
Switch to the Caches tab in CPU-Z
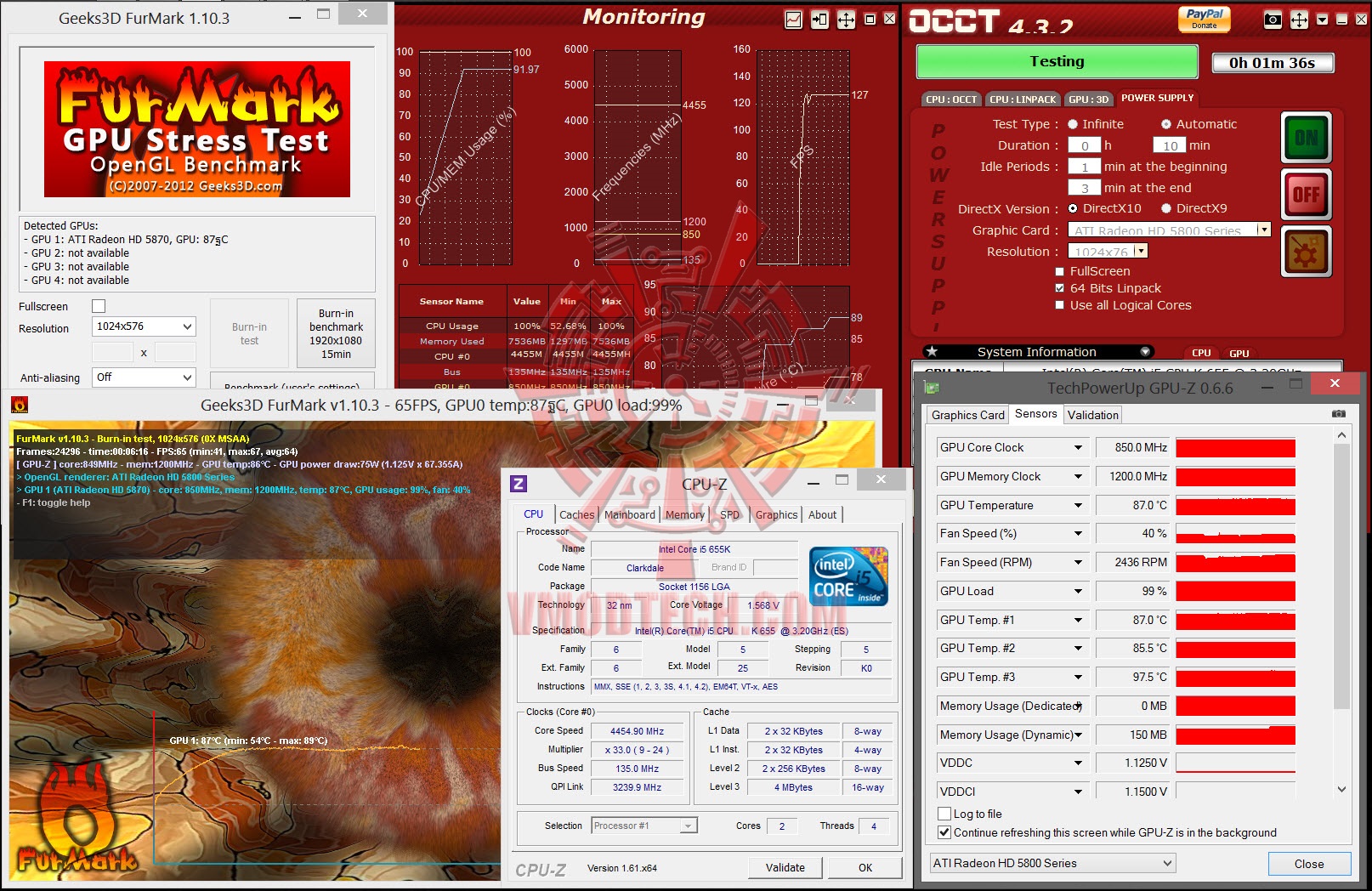pos(576,514)
